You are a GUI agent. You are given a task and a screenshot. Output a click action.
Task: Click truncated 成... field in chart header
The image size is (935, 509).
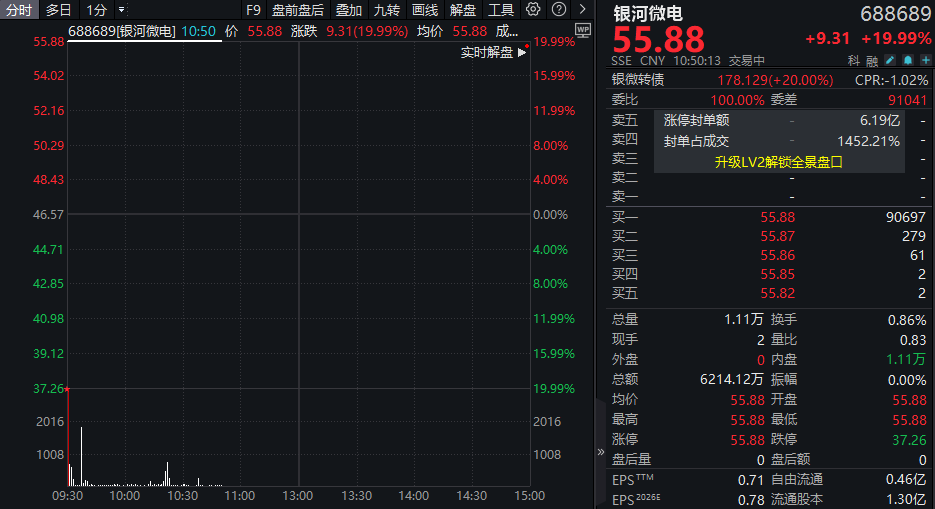(x=507, y=31)
